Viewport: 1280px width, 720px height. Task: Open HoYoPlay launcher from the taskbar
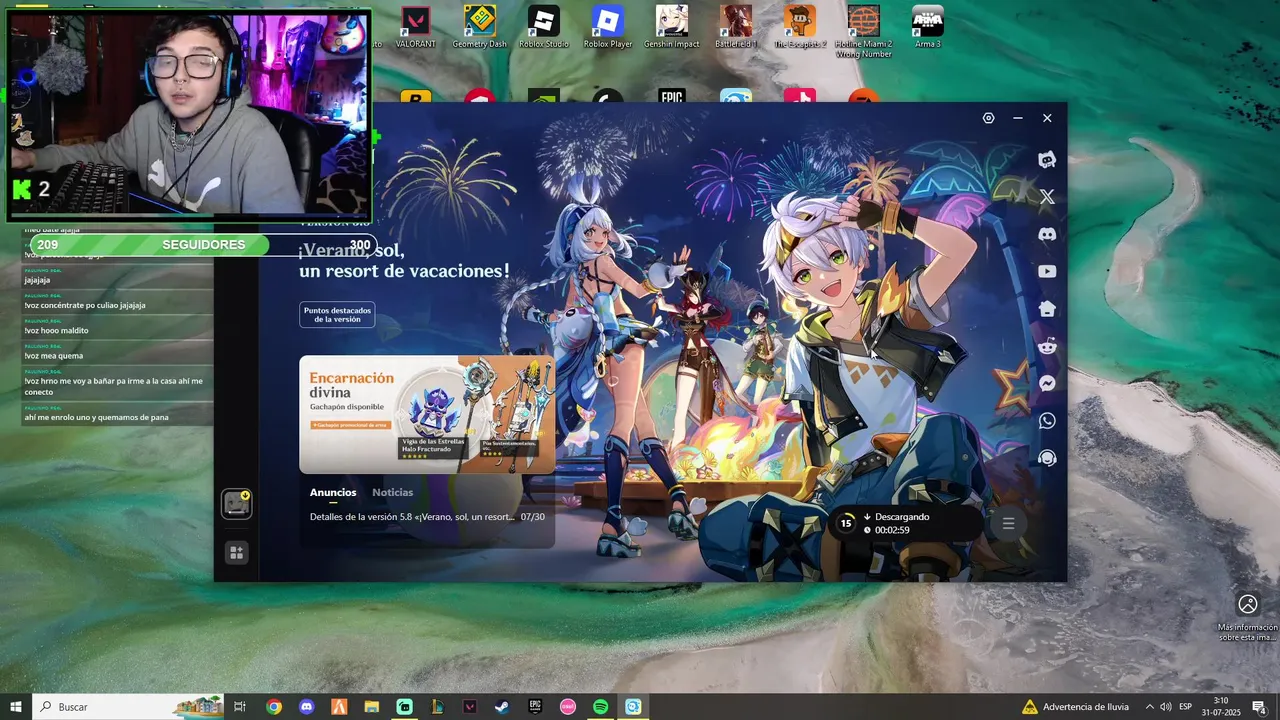pyautogui.click(x=633, y=707)
